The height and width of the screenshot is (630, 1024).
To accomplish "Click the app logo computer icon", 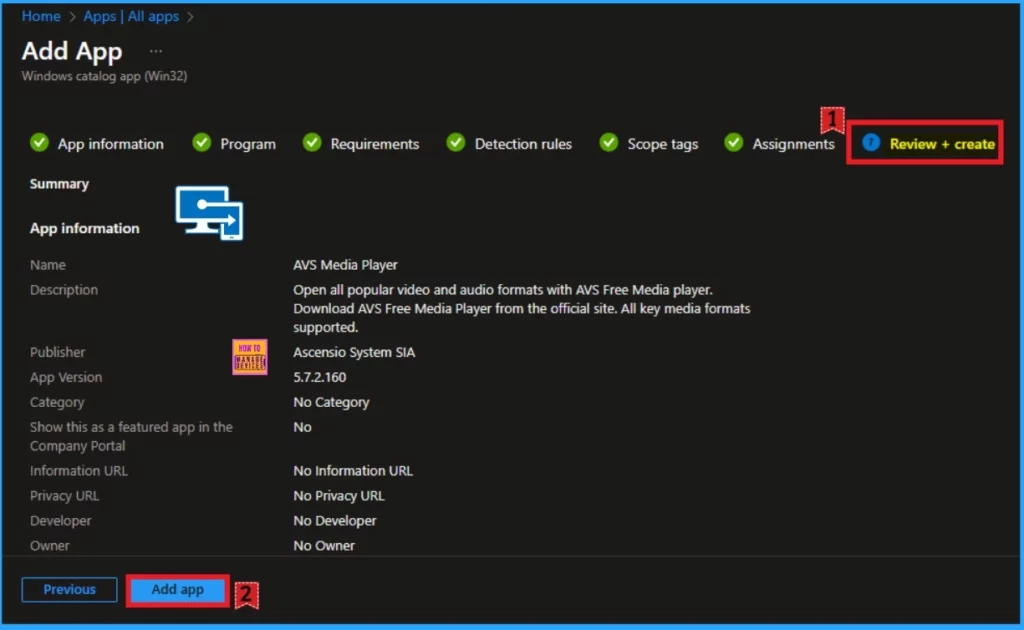I will (209, 213).
